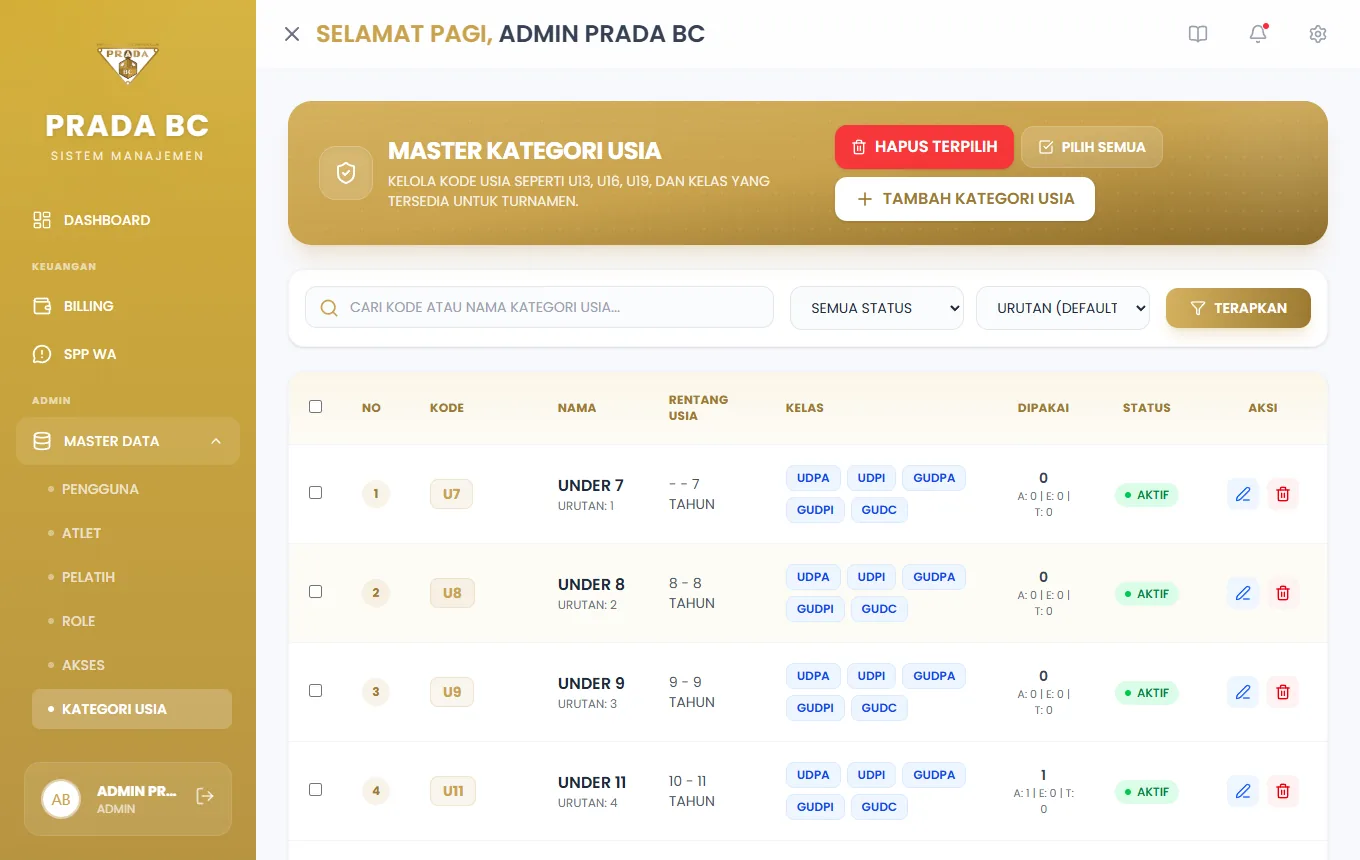1360x860 pixels.
Task: Close the sidebar with the X icon
Action: tap(292, 34)
